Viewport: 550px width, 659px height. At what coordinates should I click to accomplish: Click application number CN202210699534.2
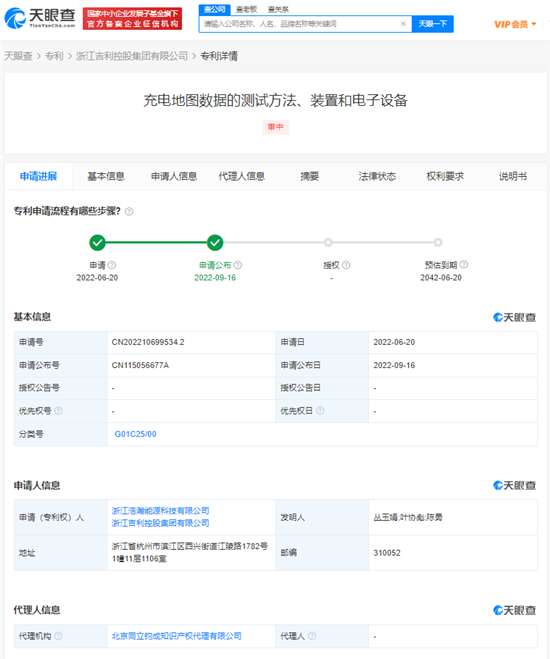pos(148,342)
